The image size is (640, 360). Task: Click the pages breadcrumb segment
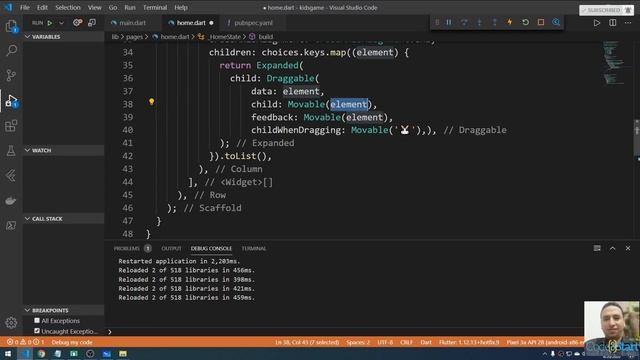134,37
